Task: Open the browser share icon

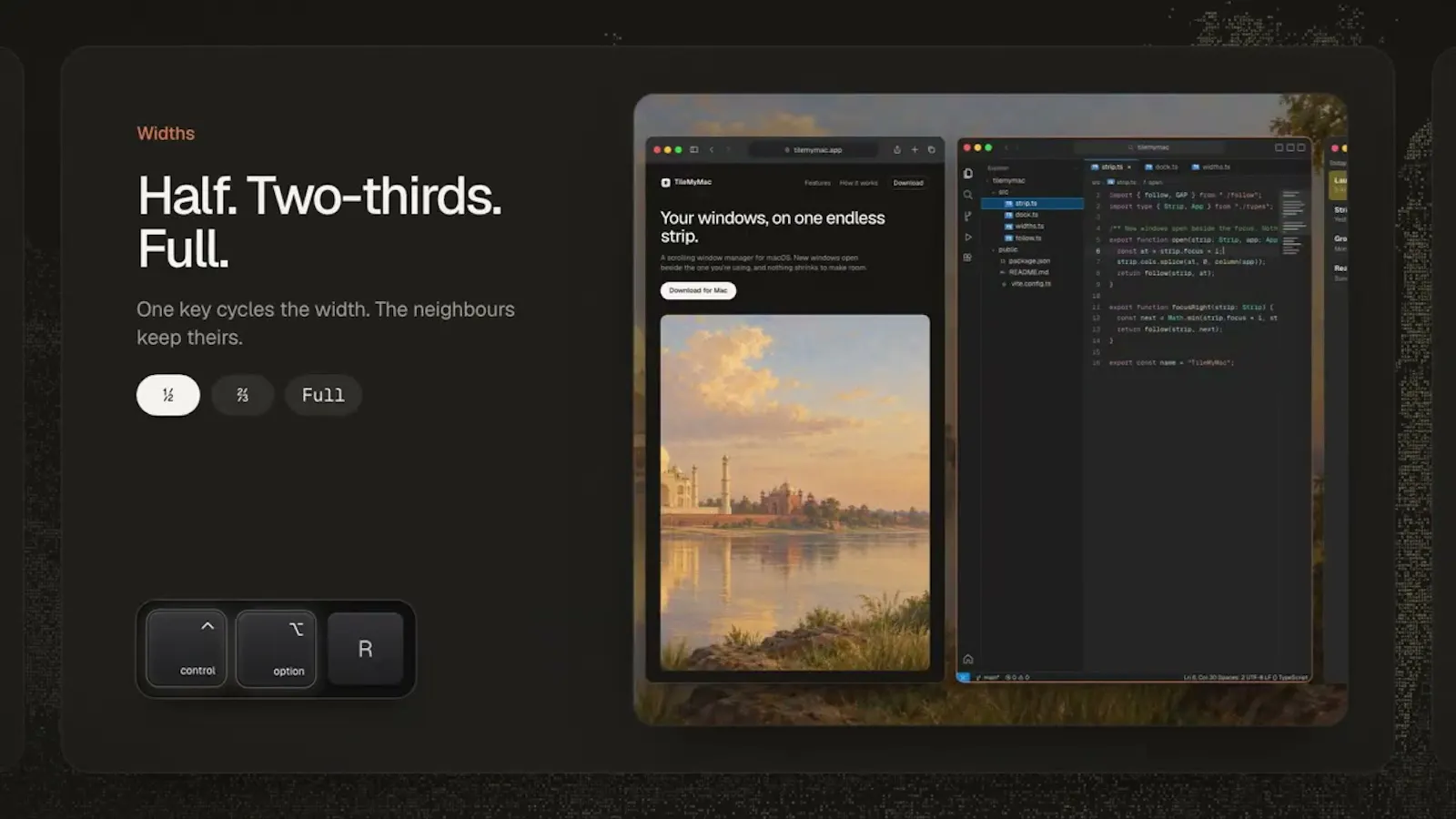Action: point(896,149)
